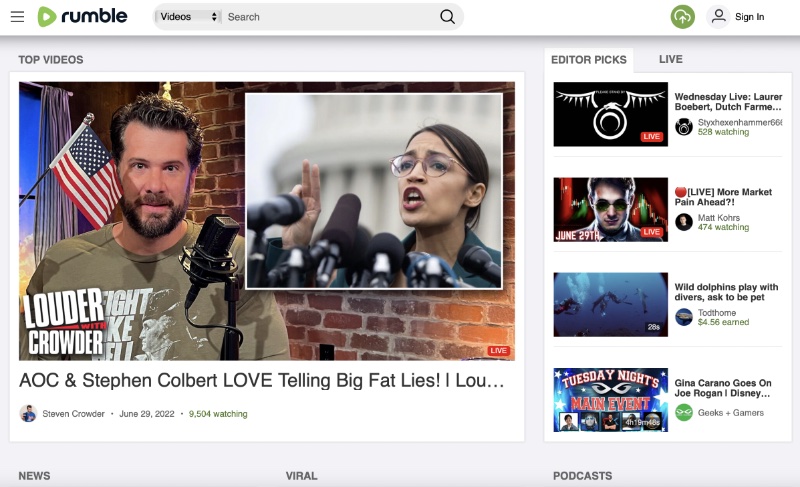Open the Louder with Crowder featured thumbnail
The width and height of the screenshot is (800, 487).
[x=267, y=221]
